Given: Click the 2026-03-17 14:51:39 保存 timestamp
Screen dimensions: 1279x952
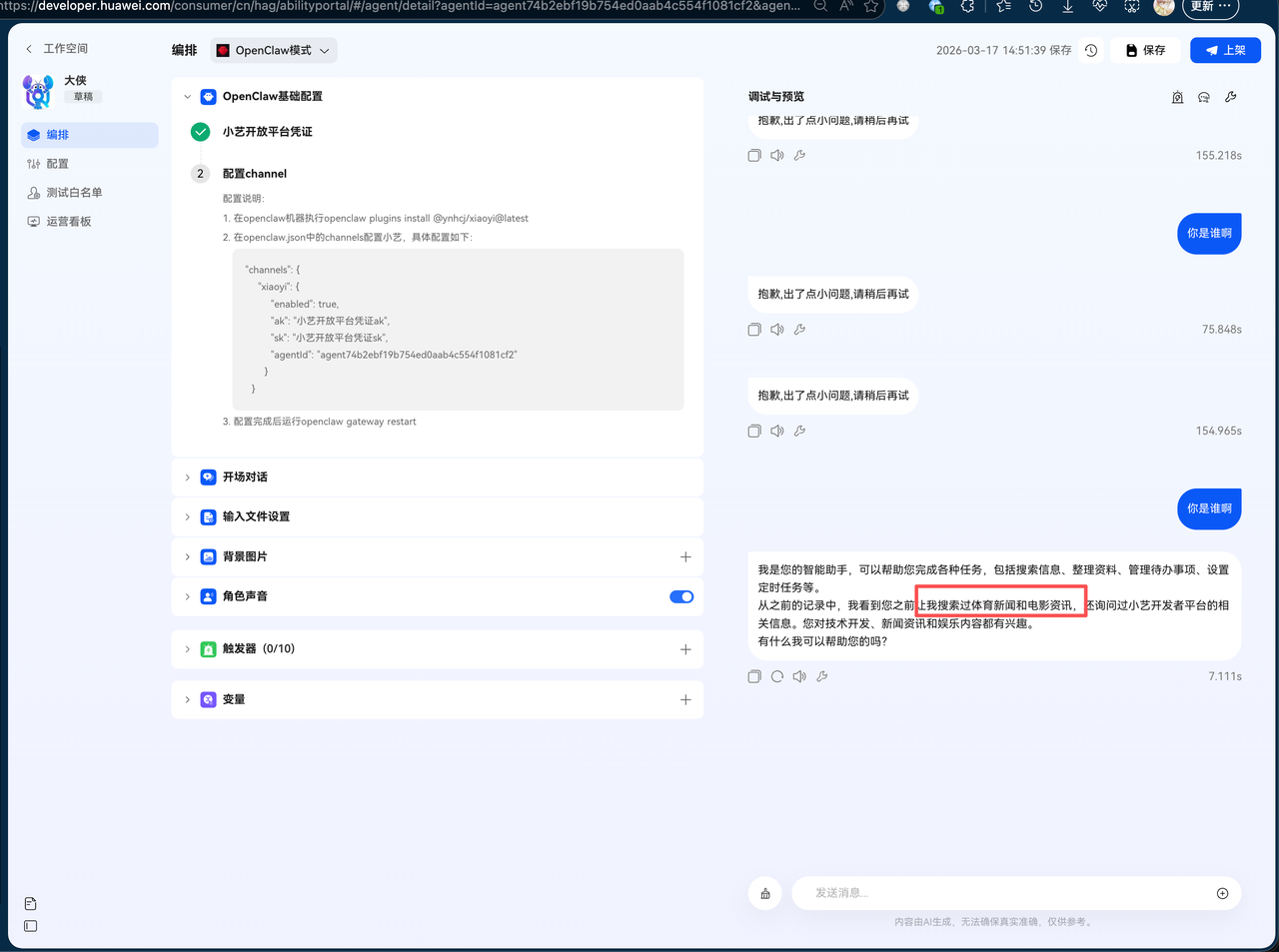Looking at the screenshot, I should pyautogui.click(x=1003, y=50).
